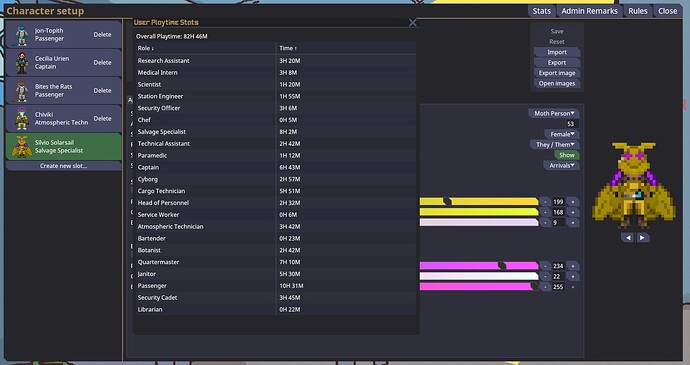The width and height of the screenshot is (690, 365).
Task: Open the Moth Person species dropdown
Action: pos(554,113)
